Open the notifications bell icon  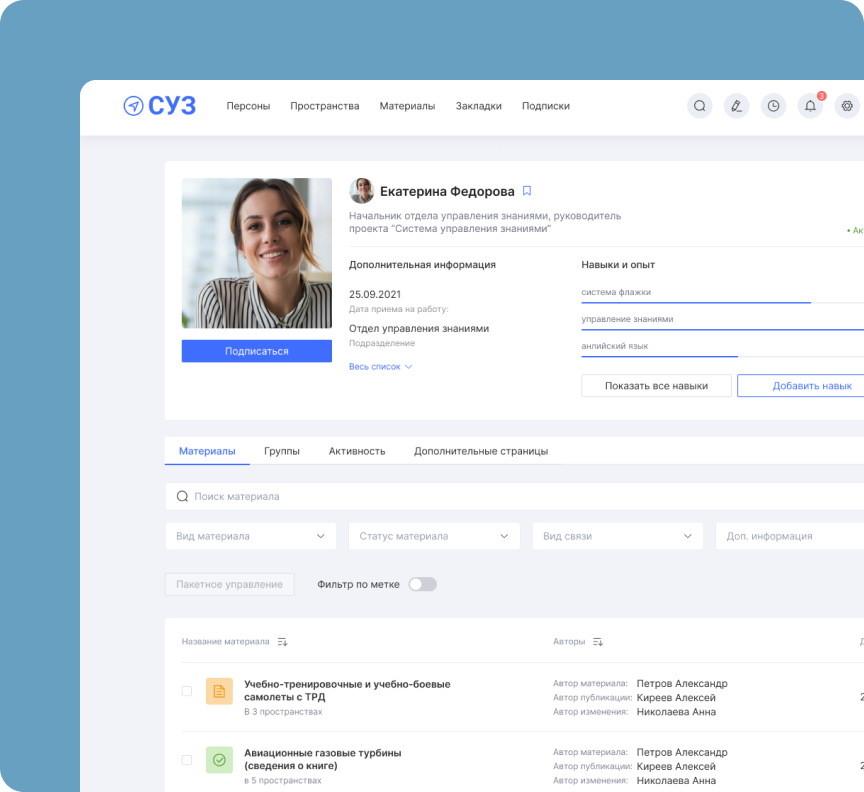(x=809, y=106)
